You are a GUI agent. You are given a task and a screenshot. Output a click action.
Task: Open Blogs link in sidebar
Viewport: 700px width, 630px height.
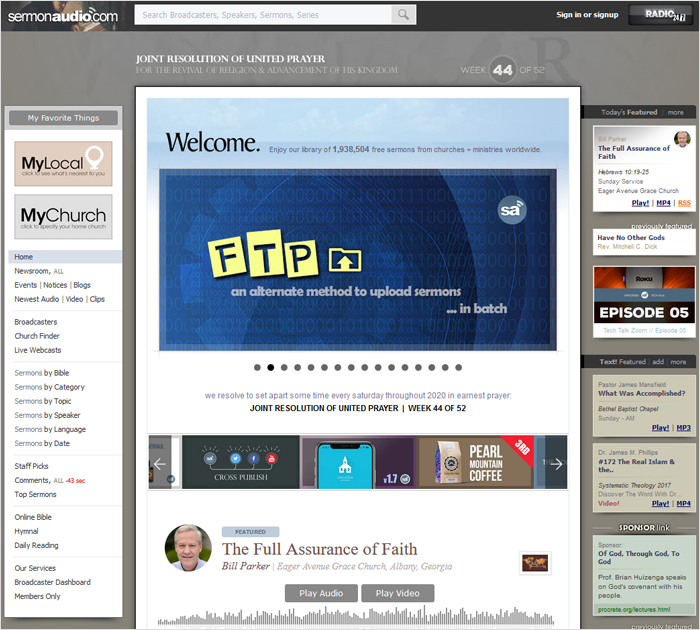[82, 285]
